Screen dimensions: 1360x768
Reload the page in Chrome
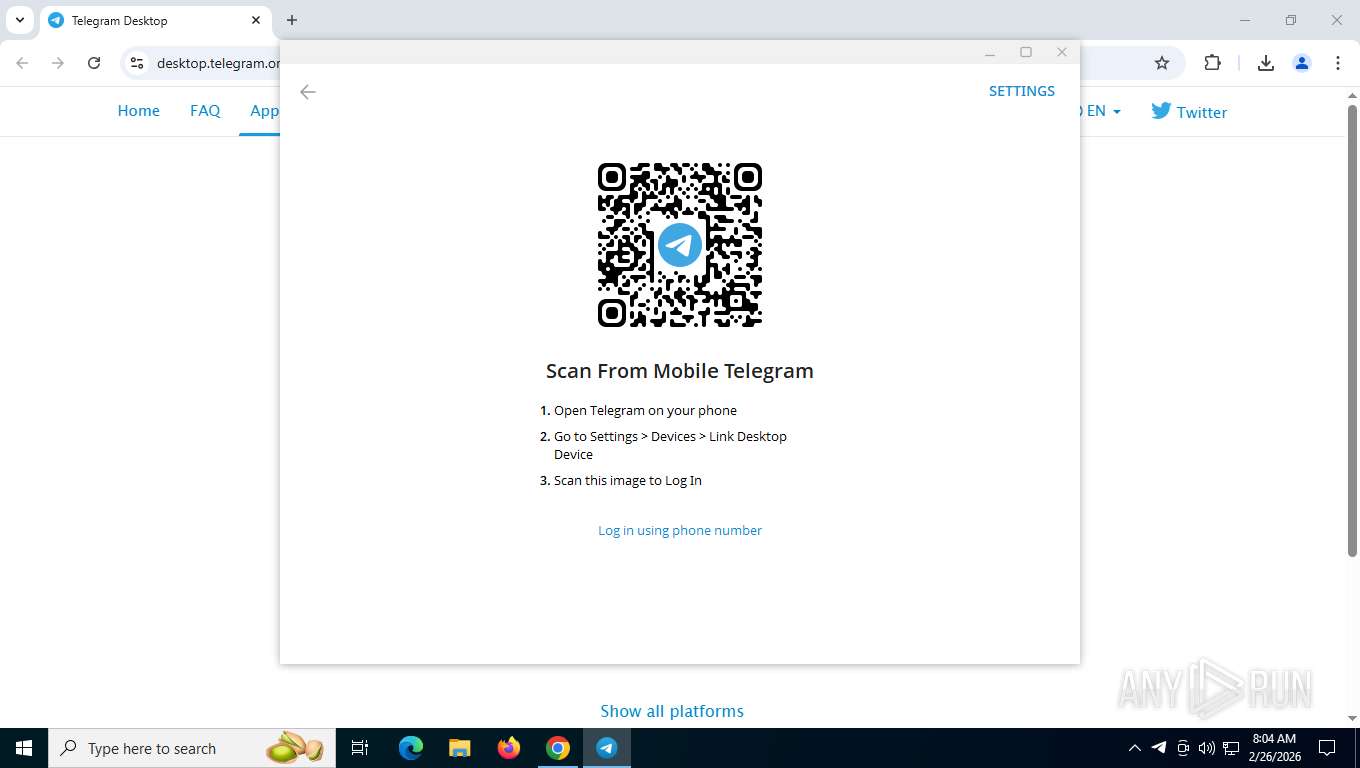(x=94, y=63)
